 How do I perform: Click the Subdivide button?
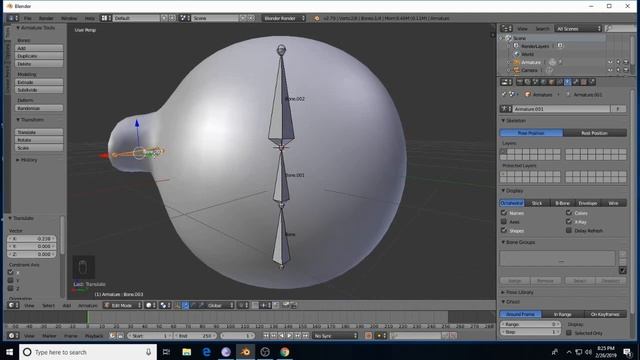[x=39, y=90]
